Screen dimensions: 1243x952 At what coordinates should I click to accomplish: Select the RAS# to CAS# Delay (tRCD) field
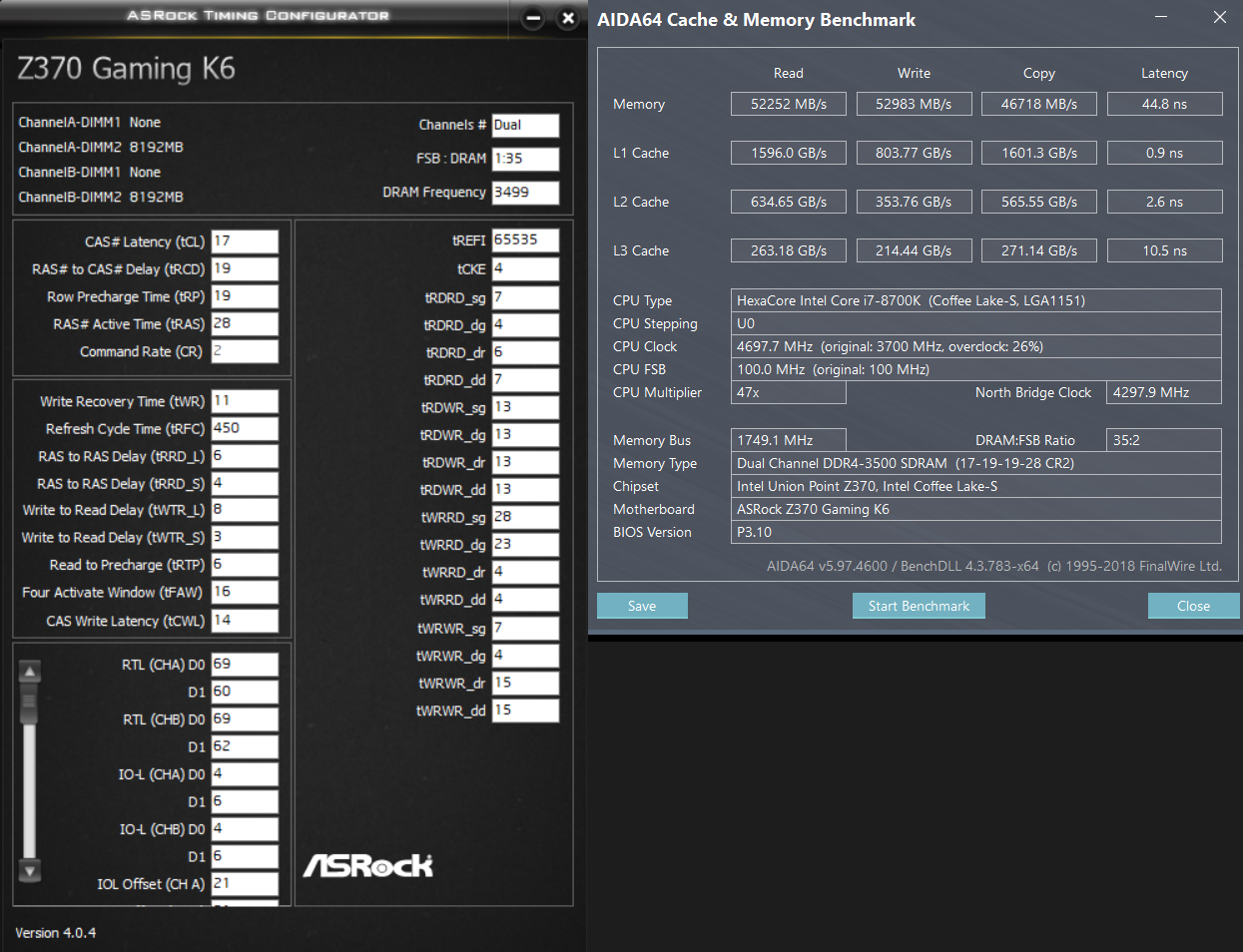(x=245, y=269)
